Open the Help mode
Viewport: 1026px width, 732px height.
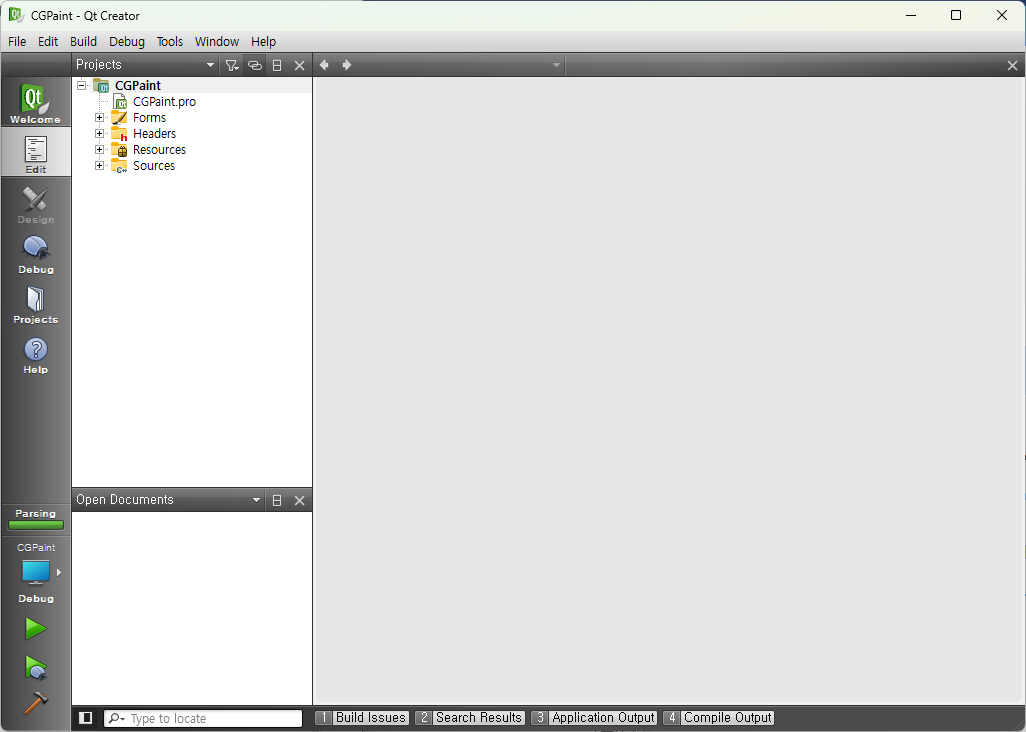pyautogui.click(x=35, y=355)
